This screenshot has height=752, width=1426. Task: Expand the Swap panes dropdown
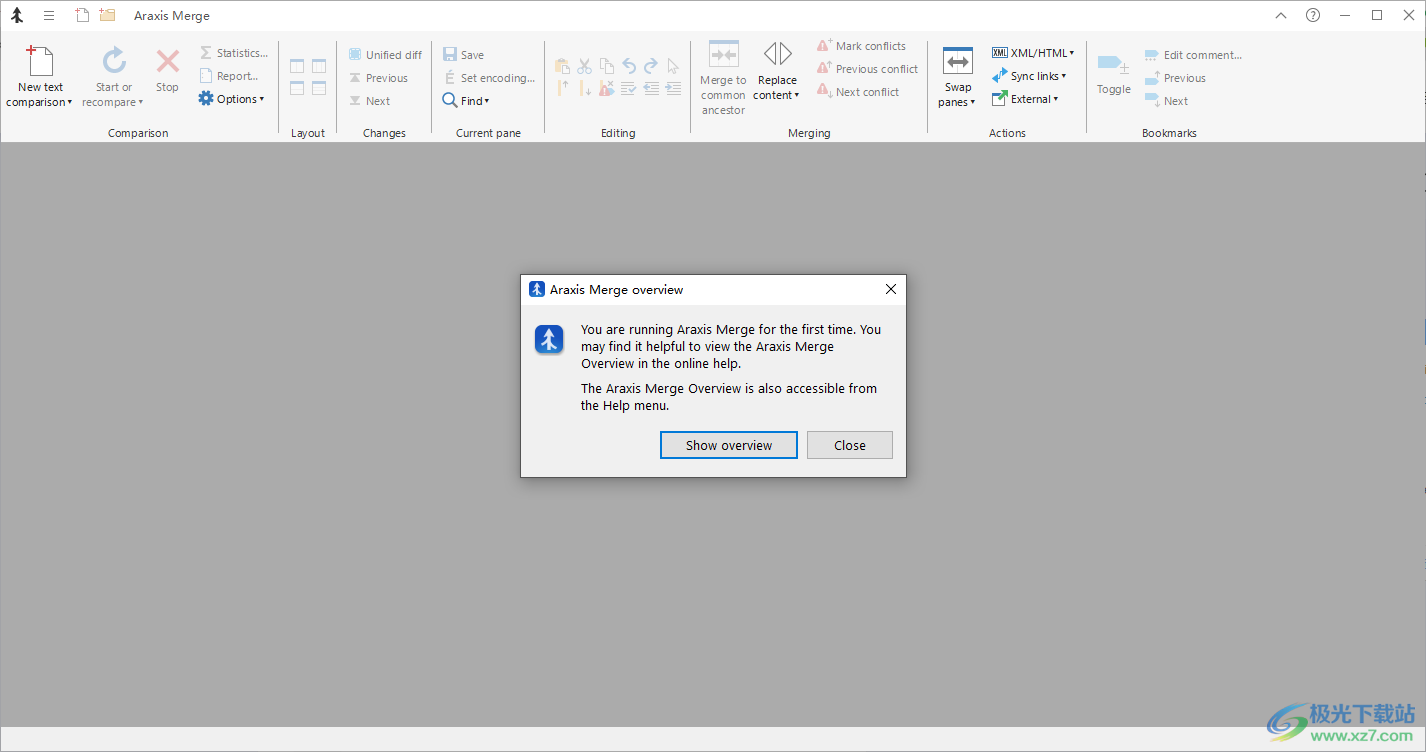(958, 78)
